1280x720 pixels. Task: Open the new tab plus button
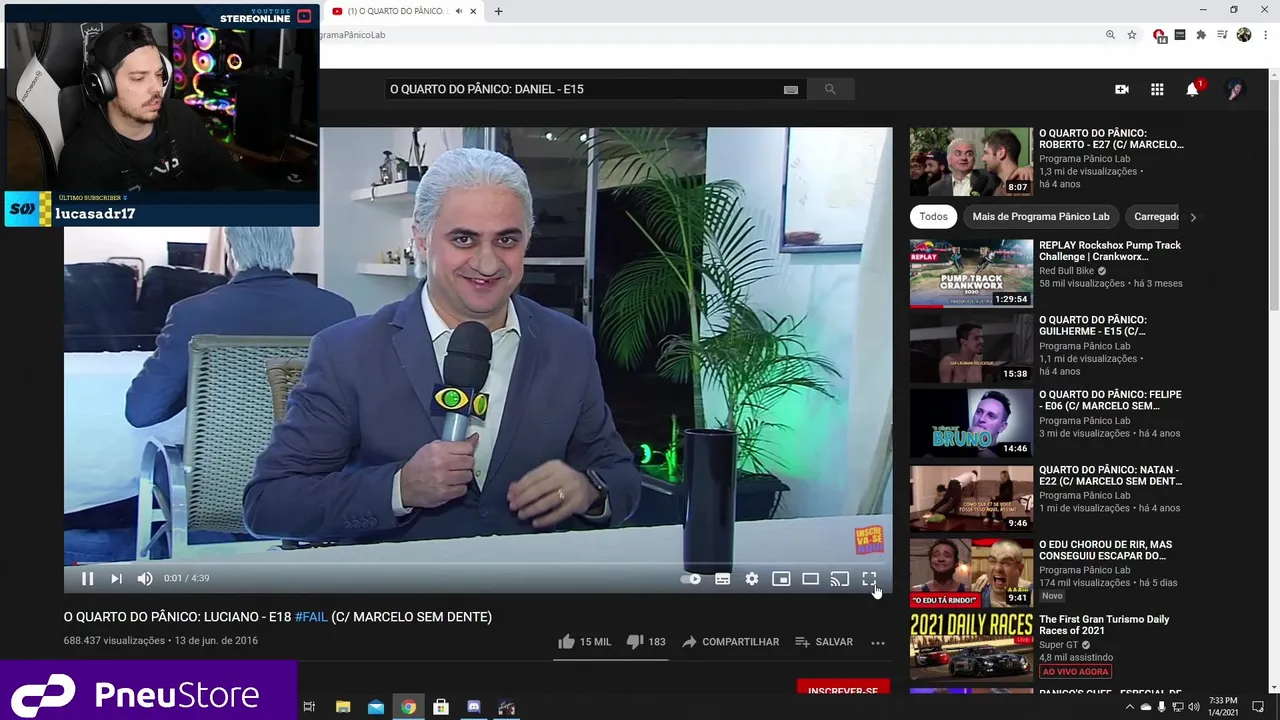pos(498,11)
